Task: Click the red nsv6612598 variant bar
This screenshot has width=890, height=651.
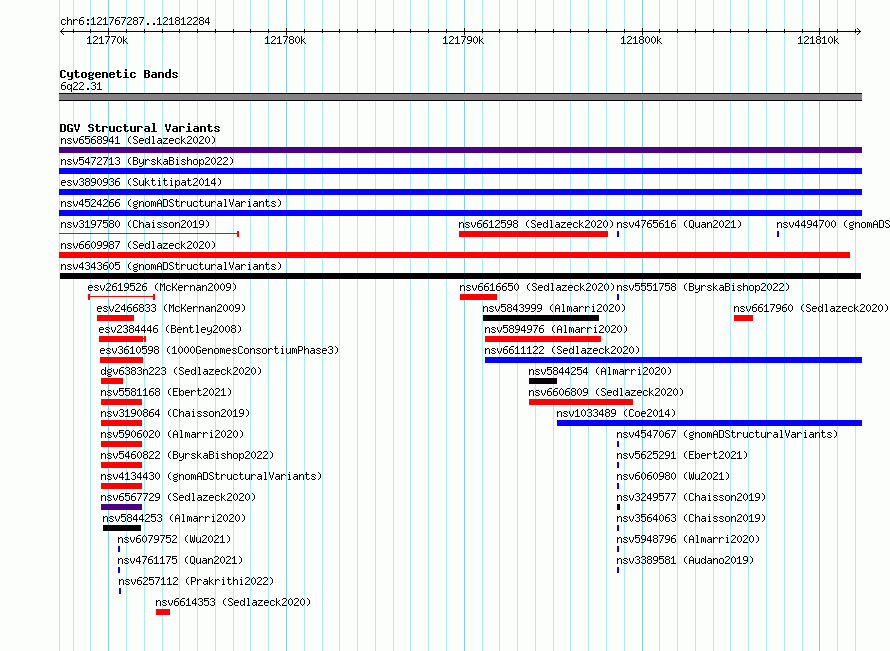Action: point(534,234)
